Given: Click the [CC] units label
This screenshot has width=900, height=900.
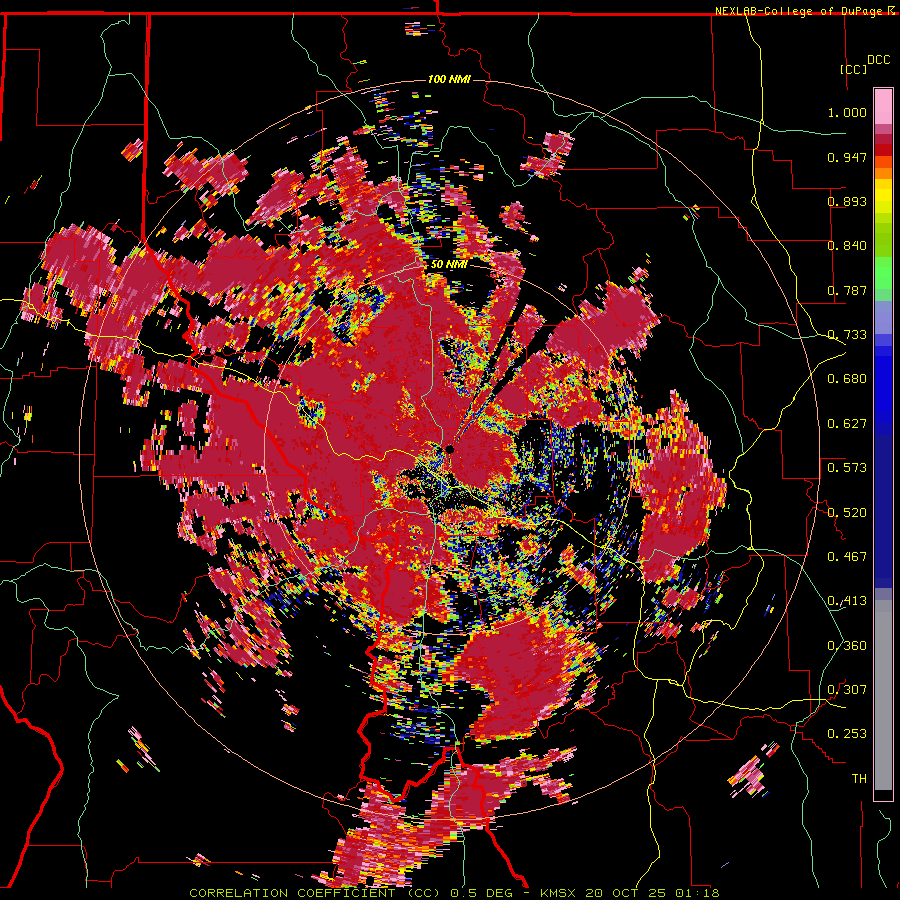Looking at the screenshot, I should [853, 69].
